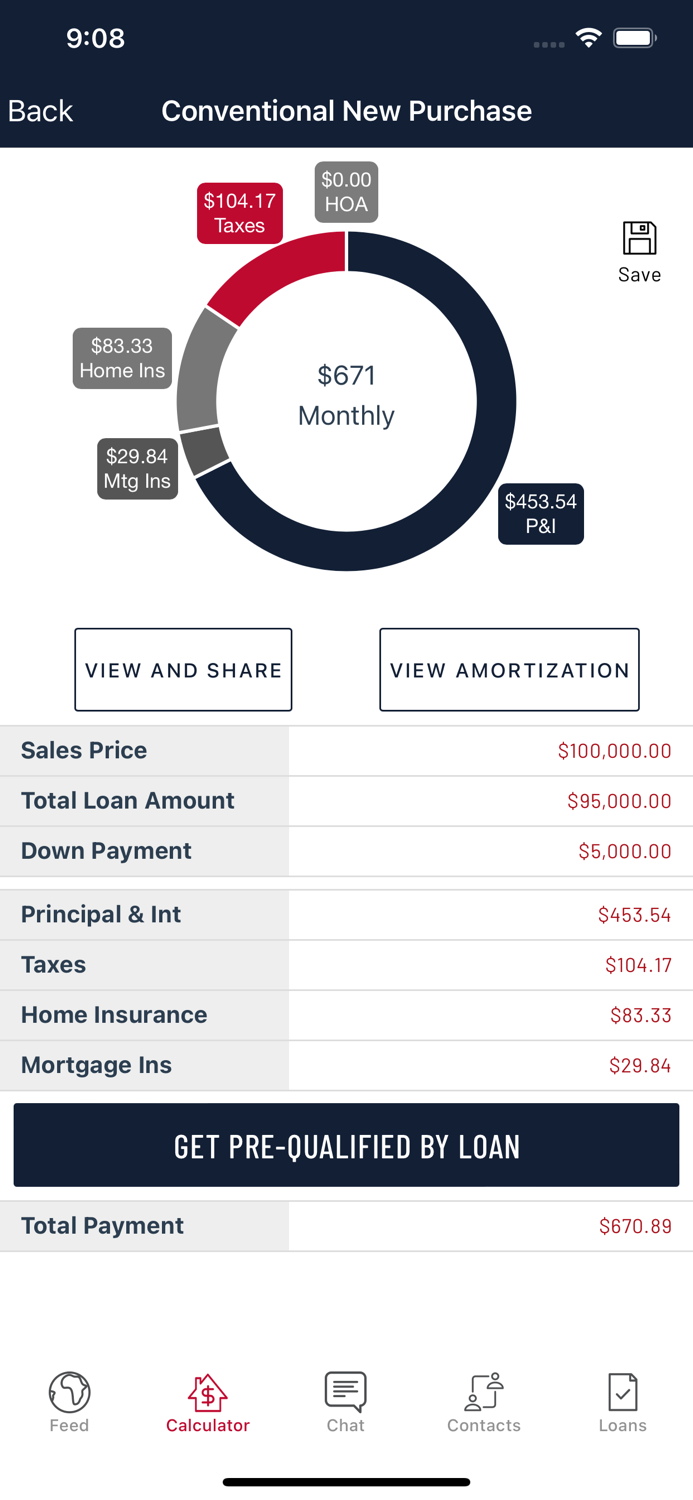Open VIEW AMORTIZATION
The image size is (693, 1500).
[509, 669]
